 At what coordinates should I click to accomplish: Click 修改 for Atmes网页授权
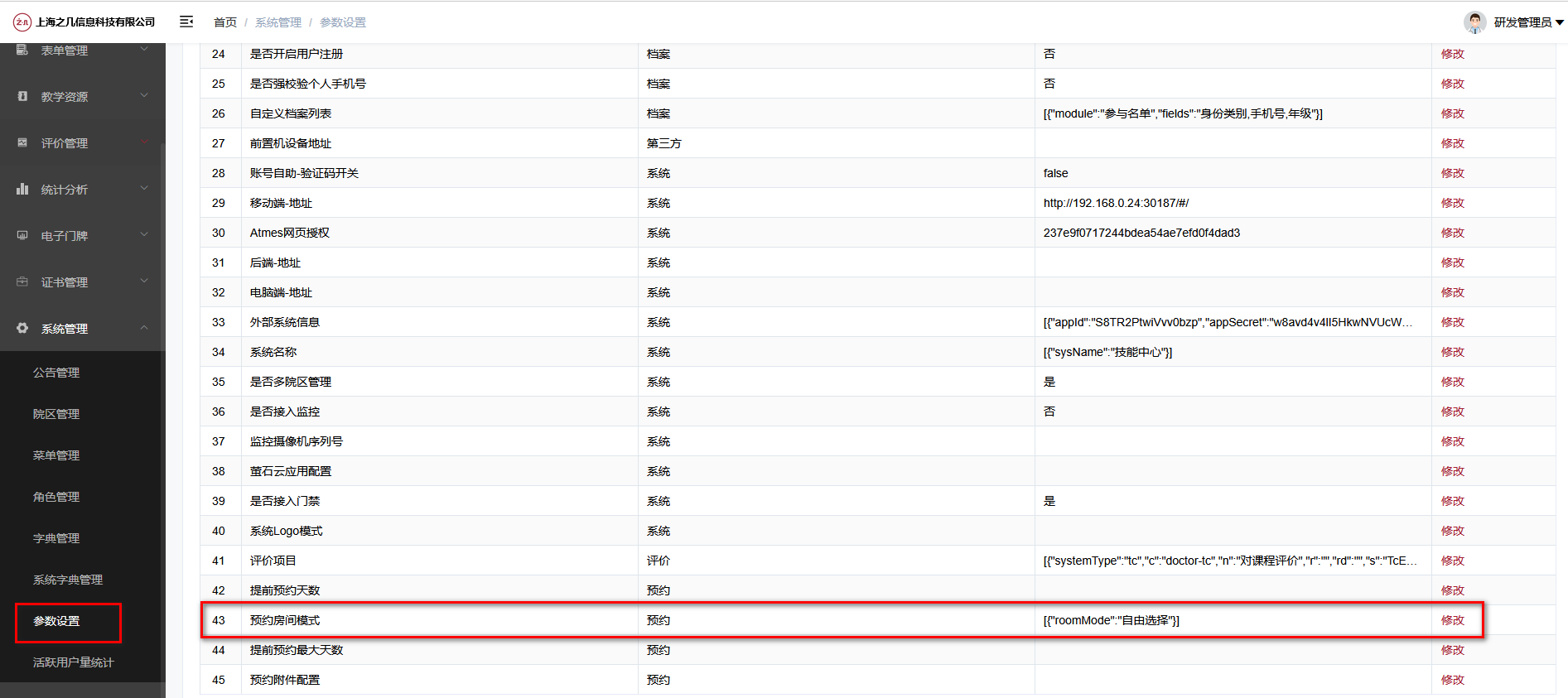(1453, 233)
